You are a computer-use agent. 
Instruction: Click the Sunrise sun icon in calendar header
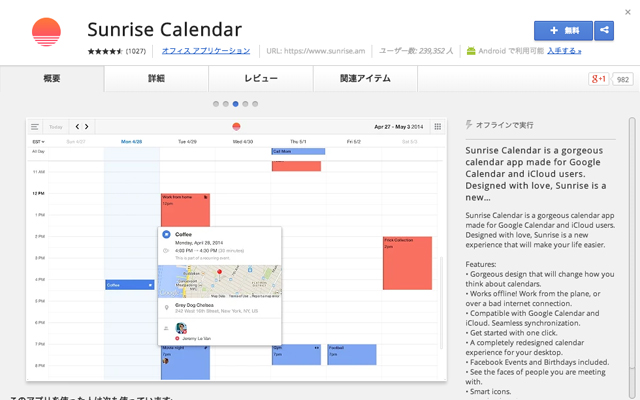click(x=236, y=127)
